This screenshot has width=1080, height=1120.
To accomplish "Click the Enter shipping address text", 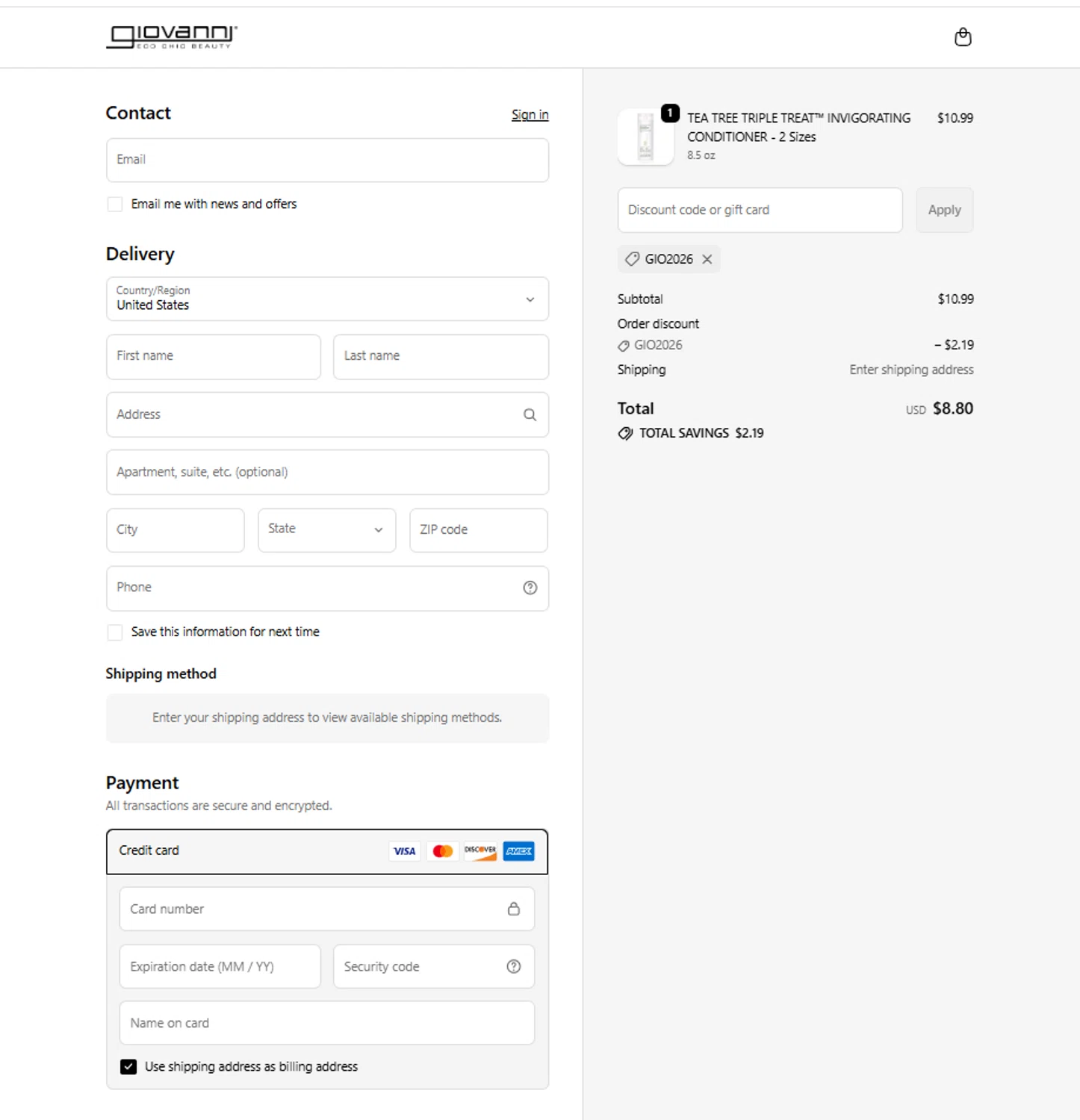I will pos(911,370).
